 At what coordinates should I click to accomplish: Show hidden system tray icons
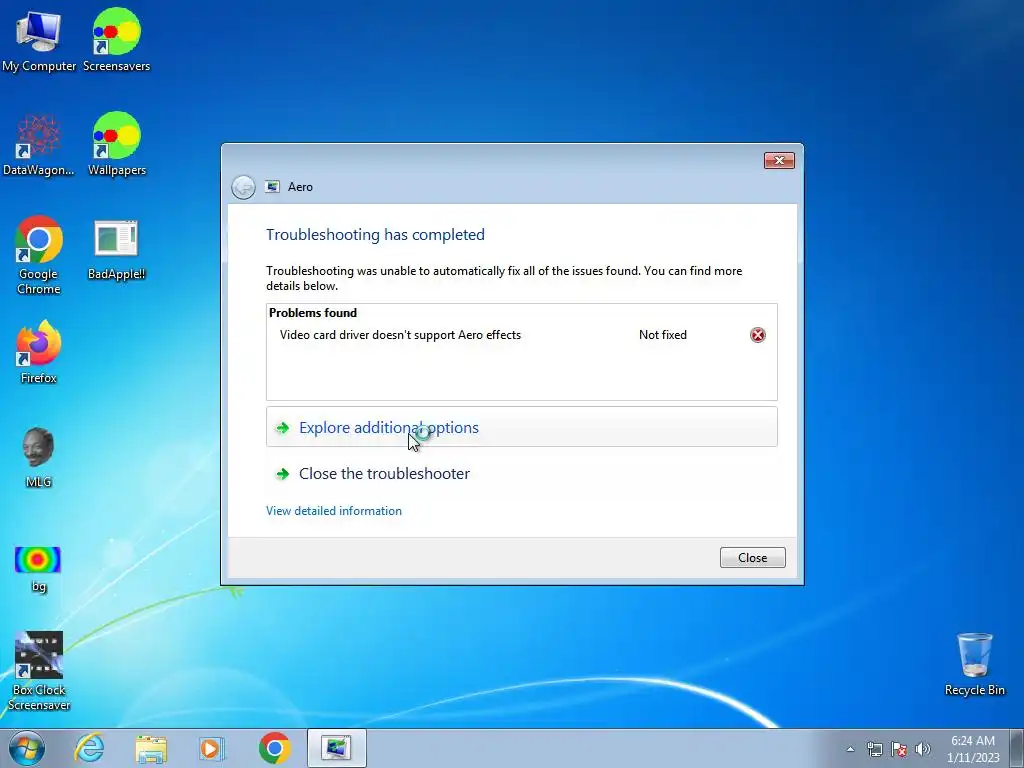click(850, 749)
